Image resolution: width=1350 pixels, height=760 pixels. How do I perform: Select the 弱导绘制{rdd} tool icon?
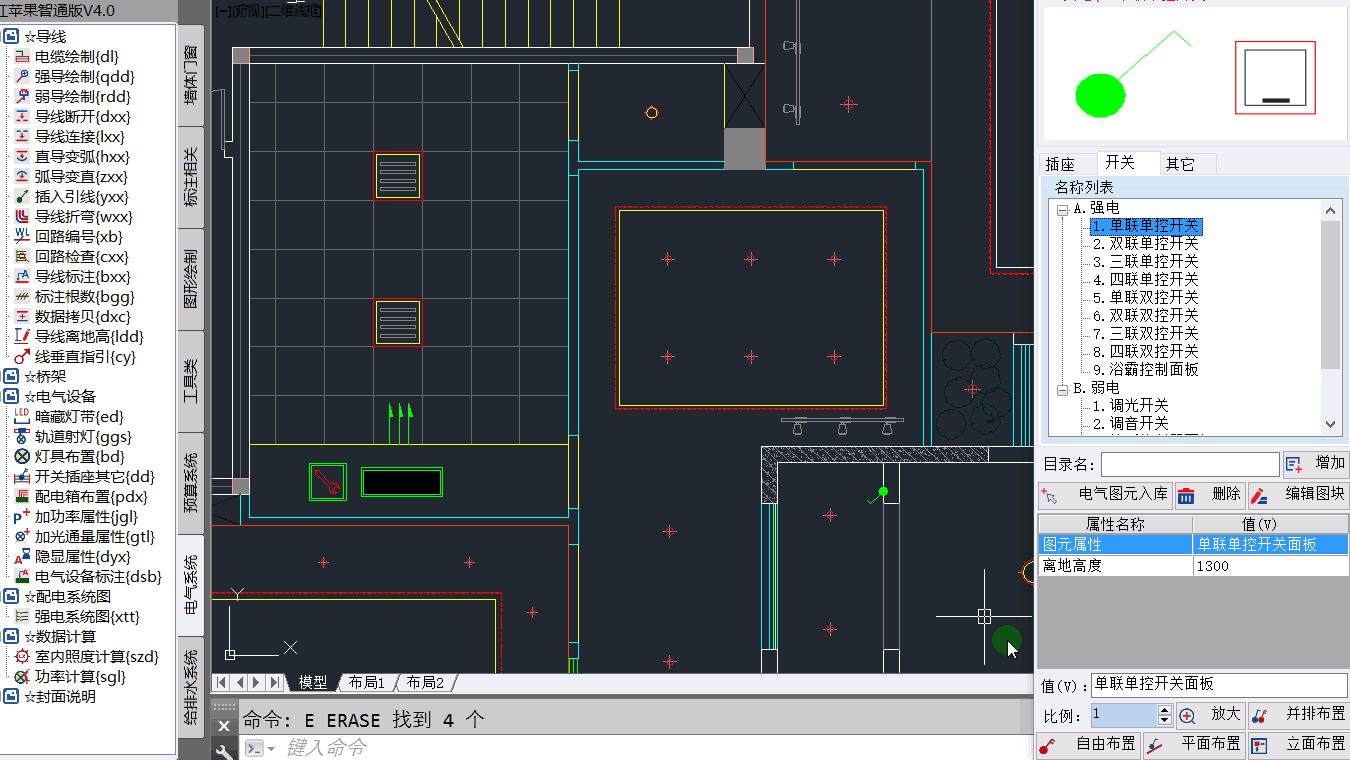(x=22, y=97)
